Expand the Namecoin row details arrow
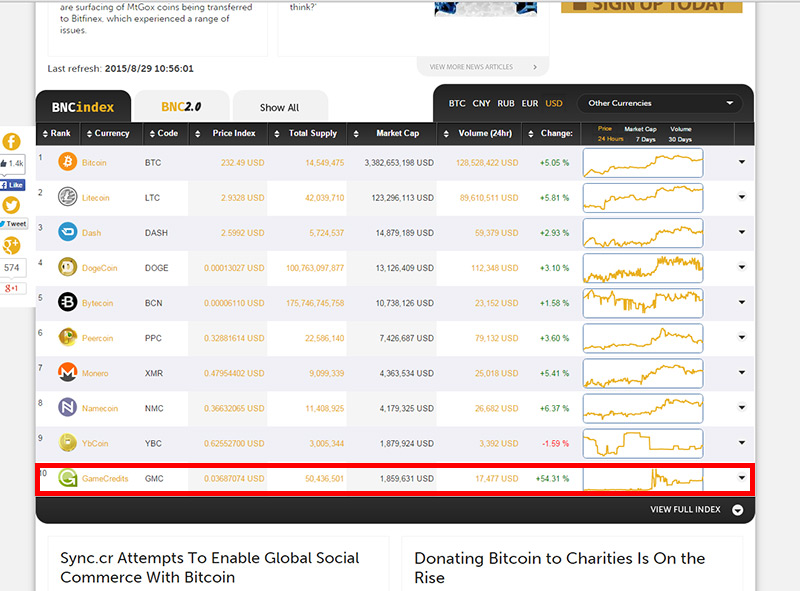The image size is (800, 591). pos(742,407)
